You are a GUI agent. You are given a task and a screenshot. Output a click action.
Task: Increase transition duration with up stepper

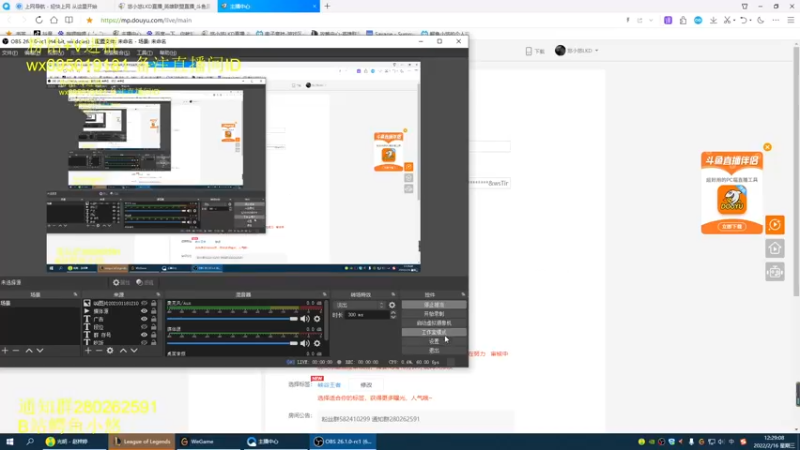click(393, 313)
